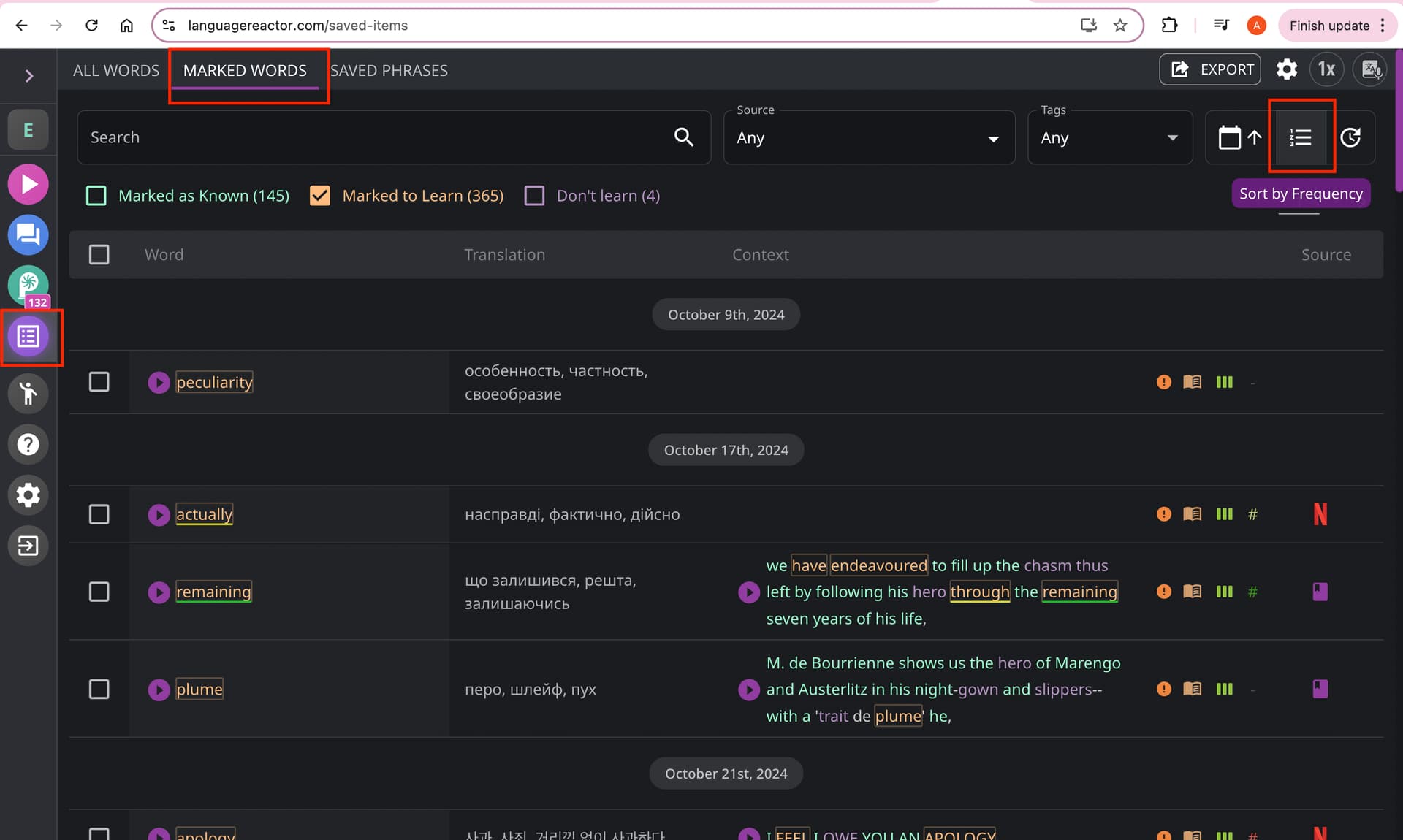This screenshot has height=840, width=1403.
Task: Open the help question mark icon
Action: pyautogui.click(x=28, y=444)
